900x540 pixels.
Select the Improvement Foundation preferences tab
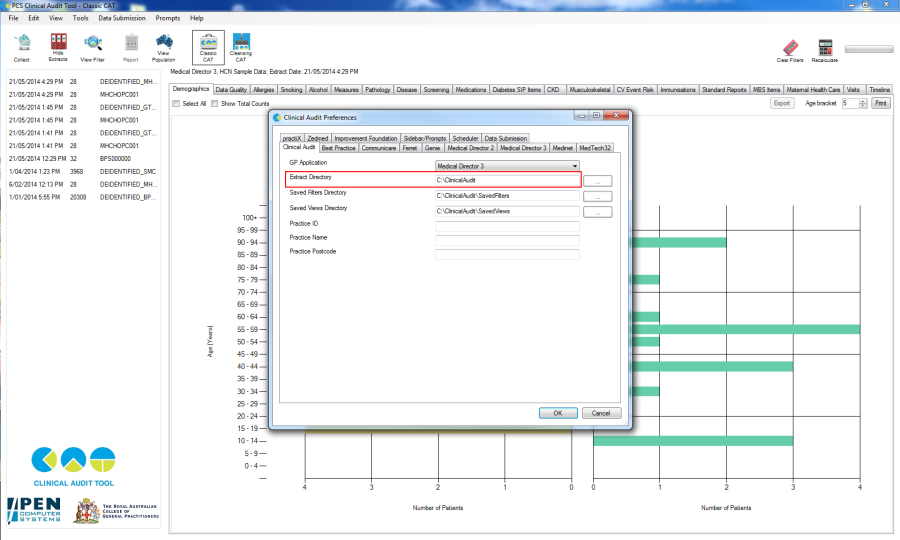pos(366,138)
